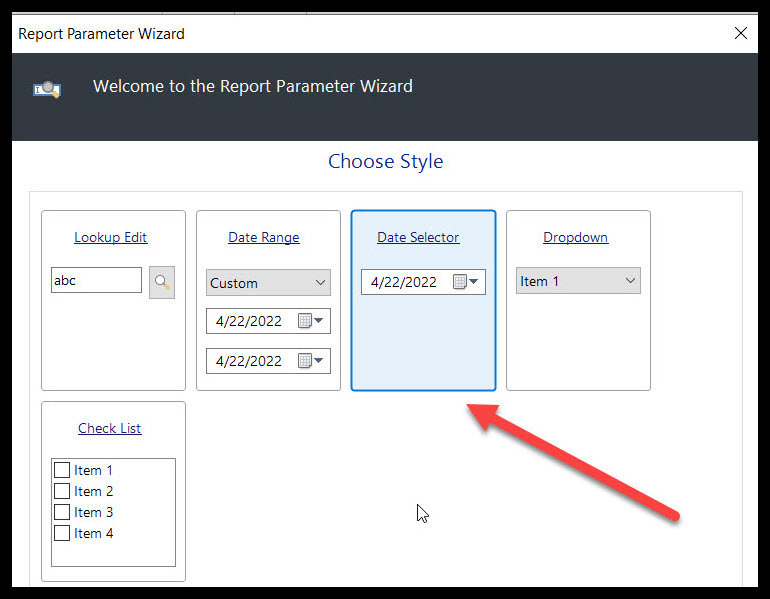Click calendar icon of second Date Range date
The height and width of the screenshot is (599, 770).
tap(305, 361)
